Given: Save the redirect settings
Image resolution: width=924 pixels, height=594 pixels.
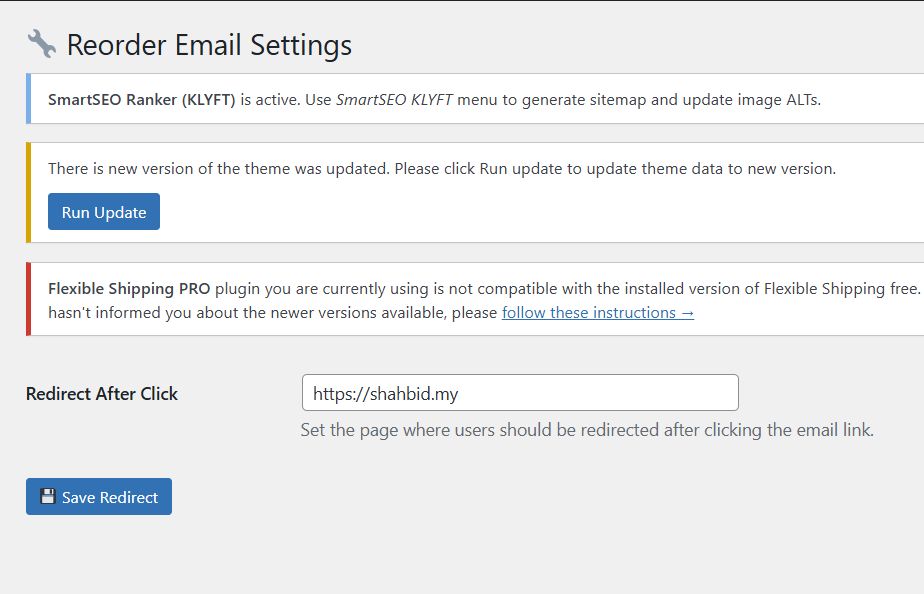Looking at the screenshot, I should [99, 497].
